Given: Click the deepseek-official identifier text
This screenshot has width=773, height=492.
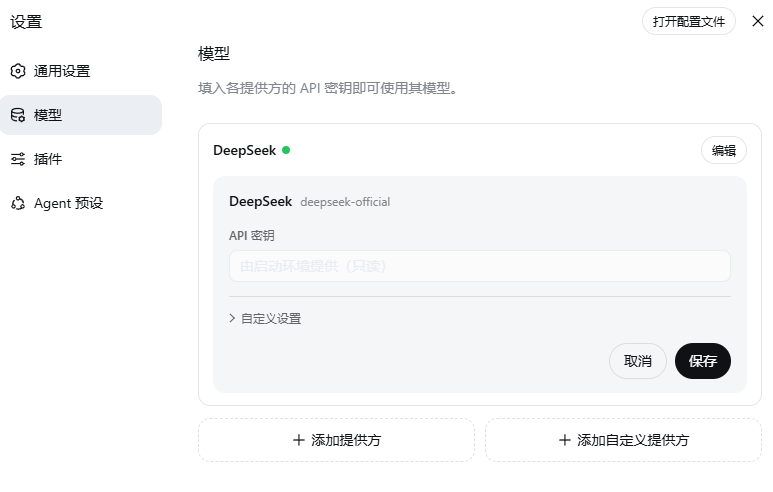Looking at the screenshot, I should pos(345,202).
